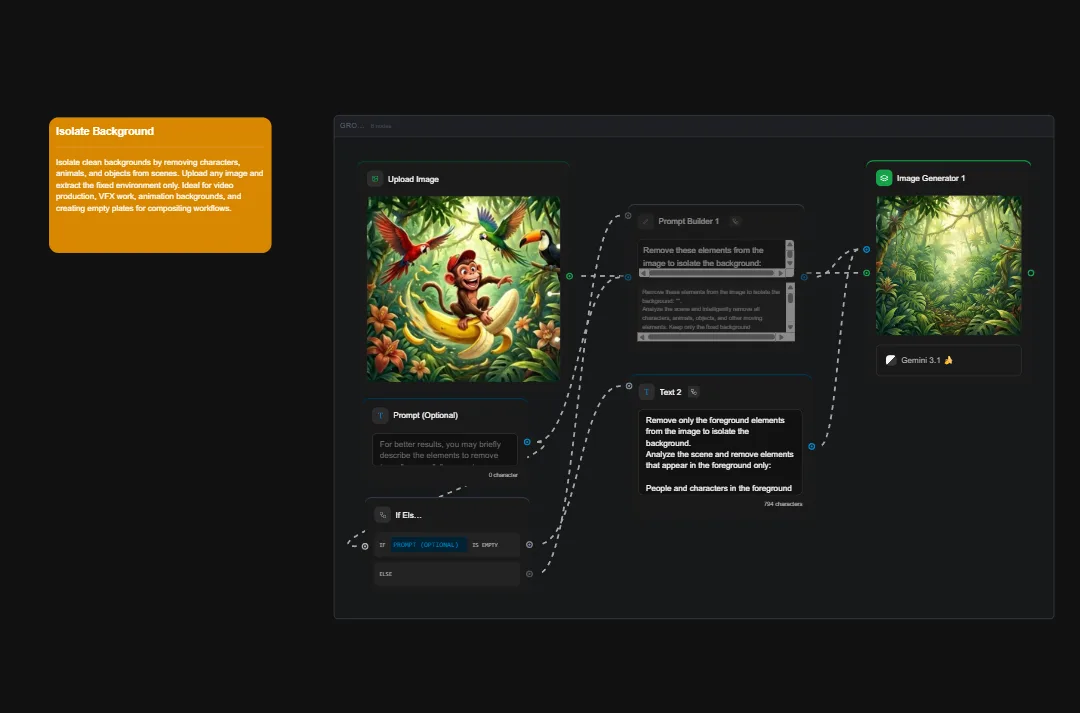Click the T icon on Prompt (Optional) node
1080x713 pixels.
click(380, 415)
